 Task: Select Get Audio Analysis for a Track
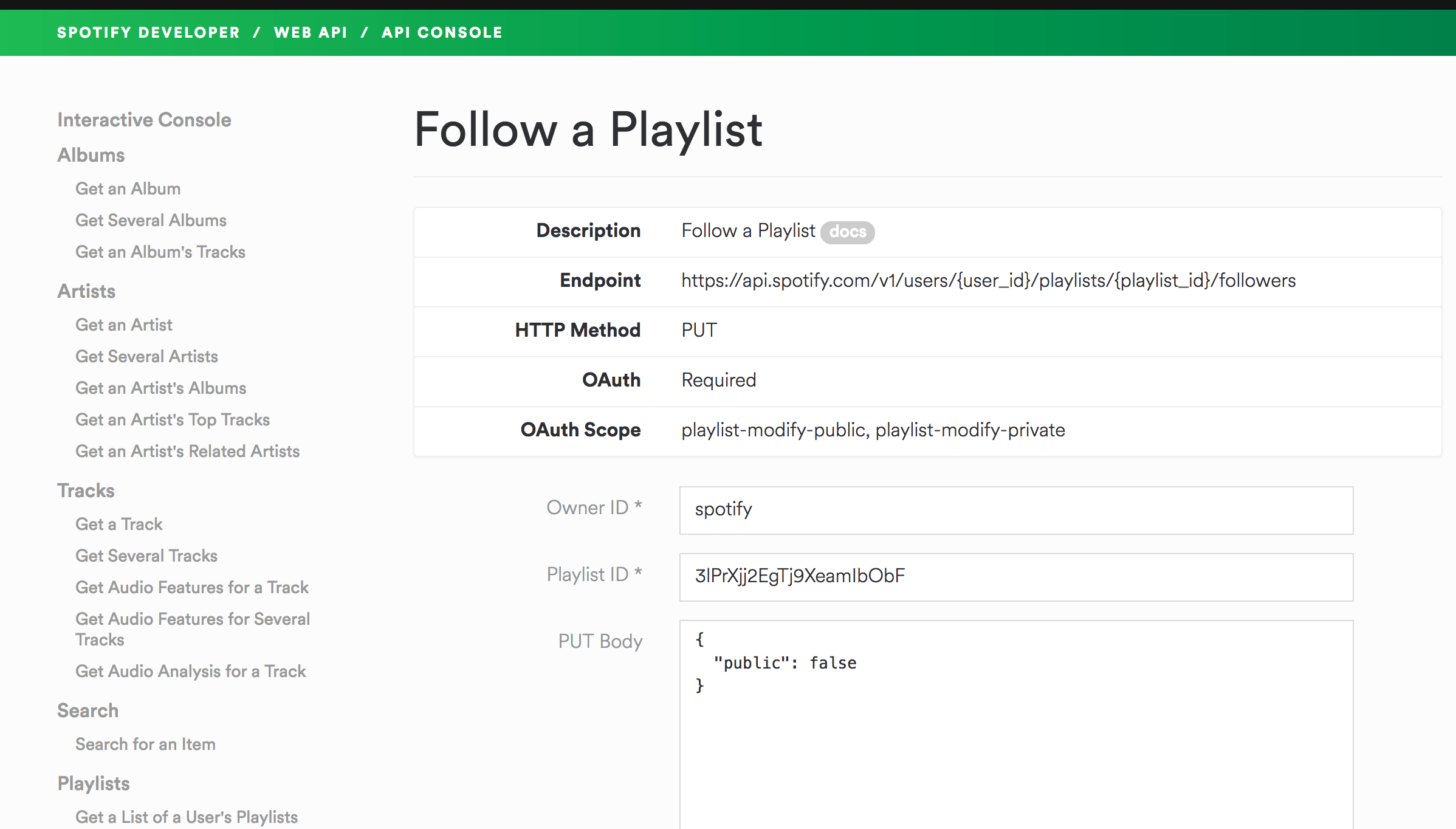[190, 671]
